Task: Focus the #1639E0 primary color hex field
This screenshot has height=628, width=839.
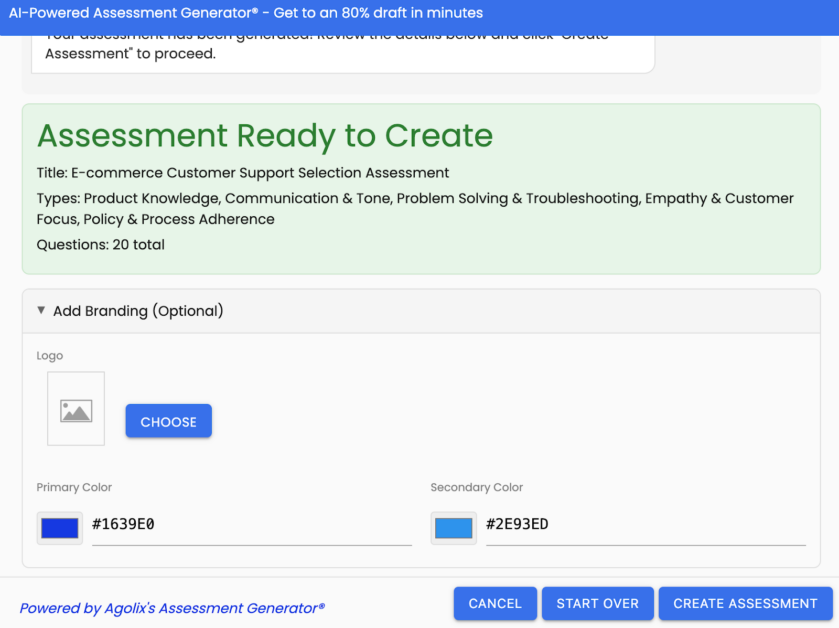Action: (x=250, y=525)
